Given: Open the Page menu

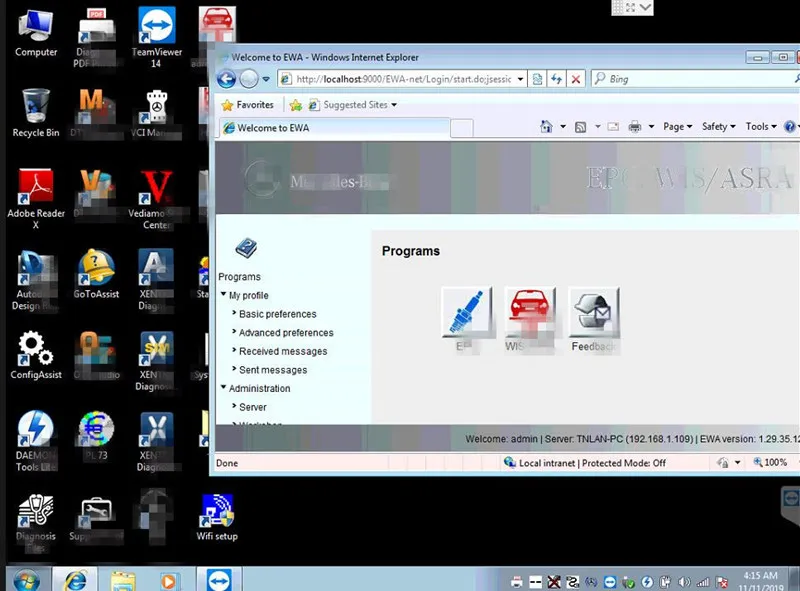Looking at the screenshot, I should (678, 127).
